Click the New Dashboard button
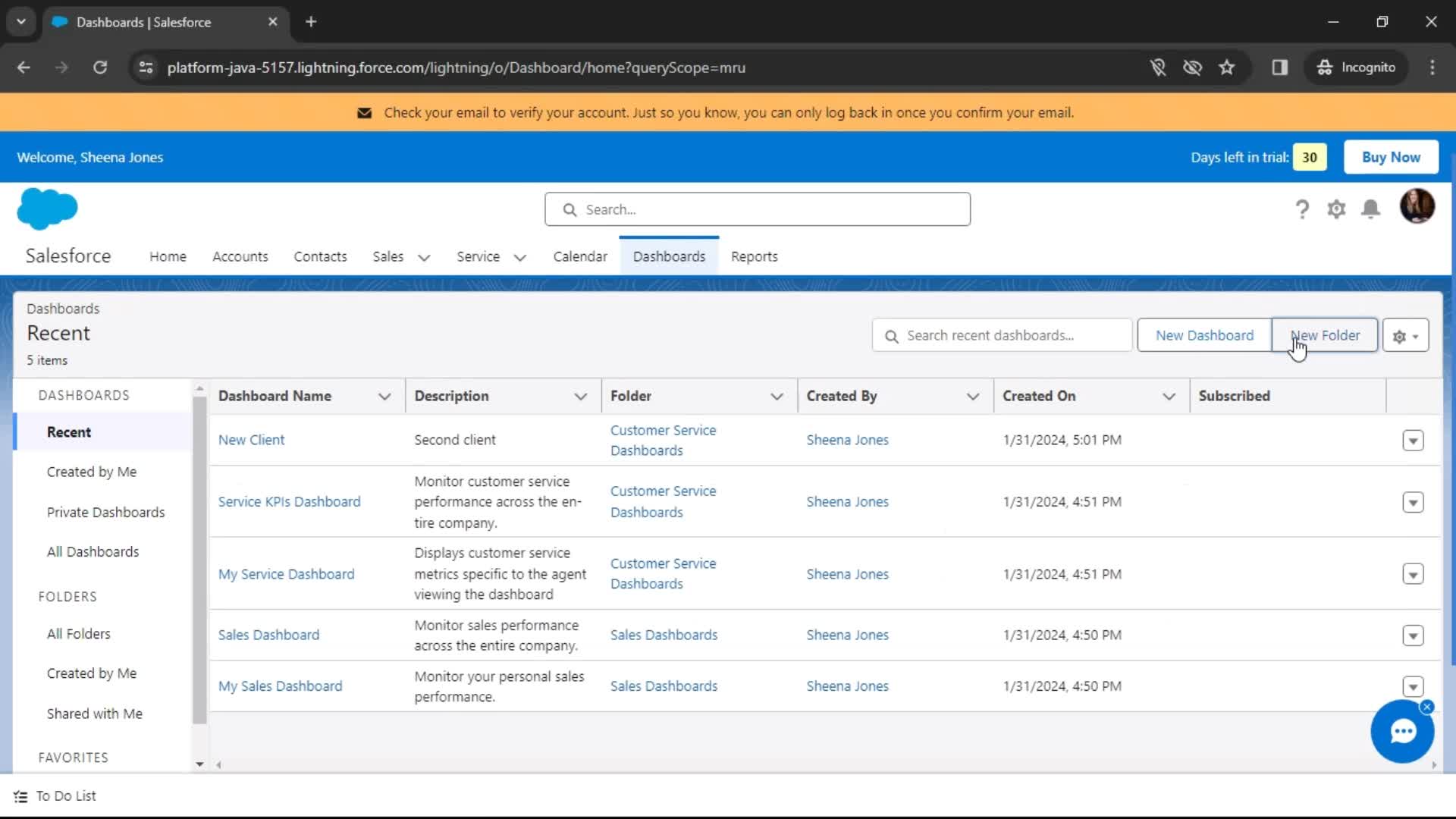 coord(1204,335)
